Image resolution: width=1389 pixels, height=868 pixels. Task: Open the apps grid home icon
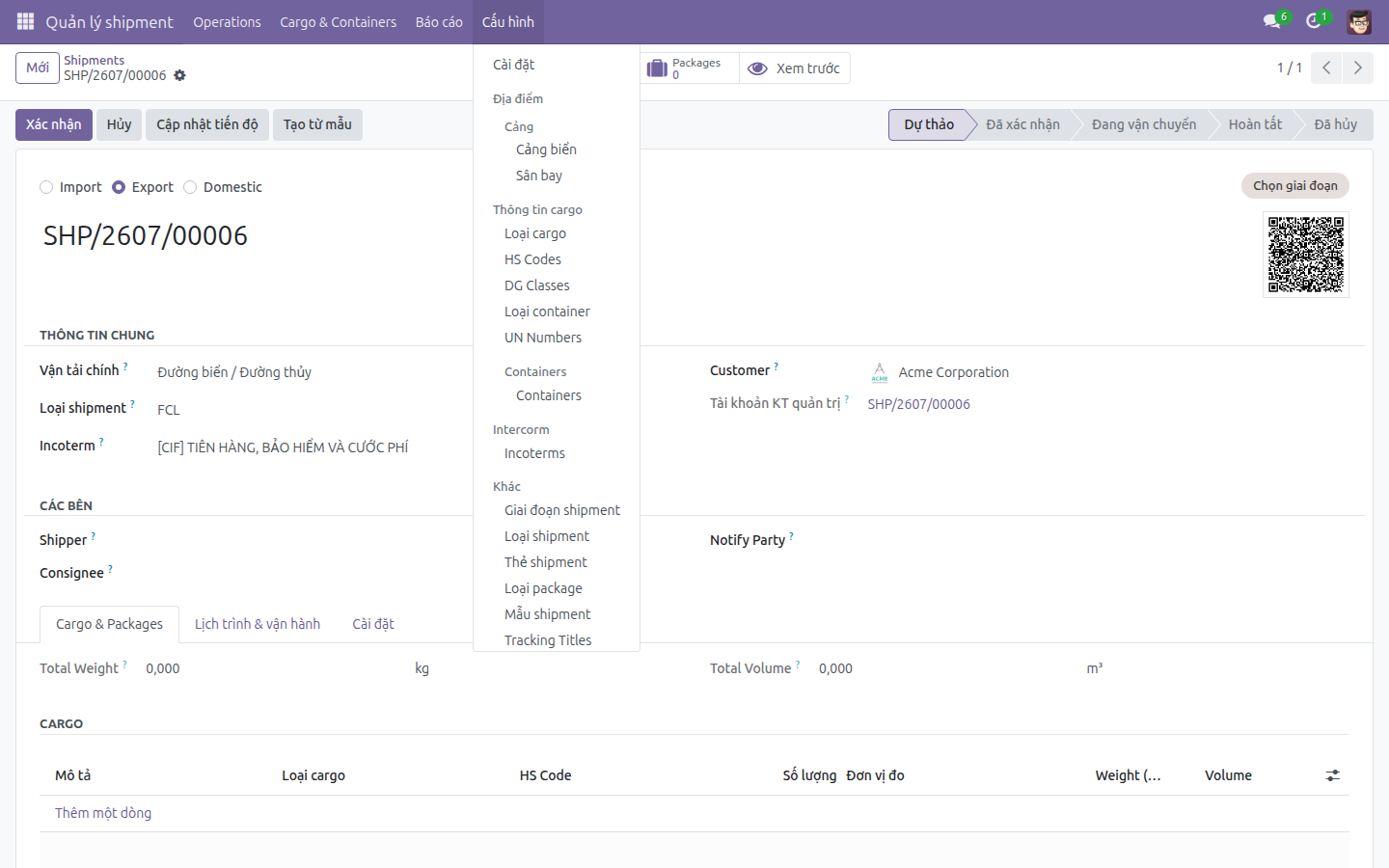[25, 21]
